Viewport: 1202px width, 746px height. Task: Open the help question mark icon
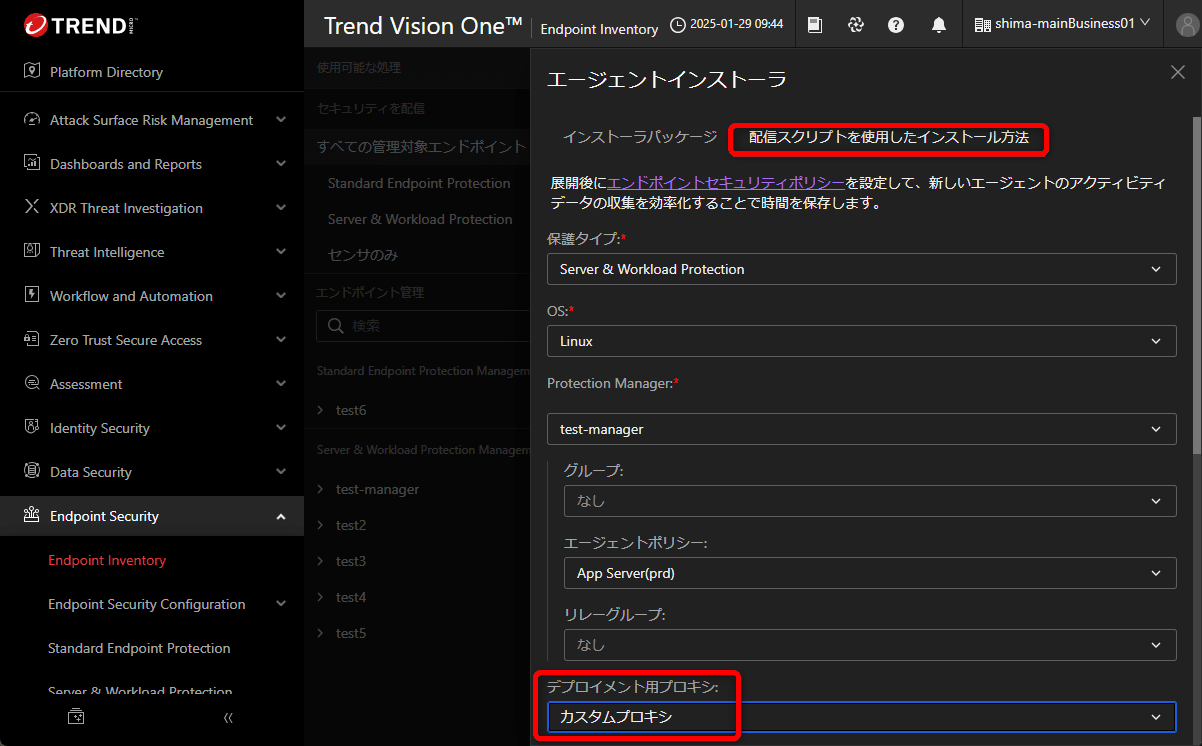tap(896, 25)
